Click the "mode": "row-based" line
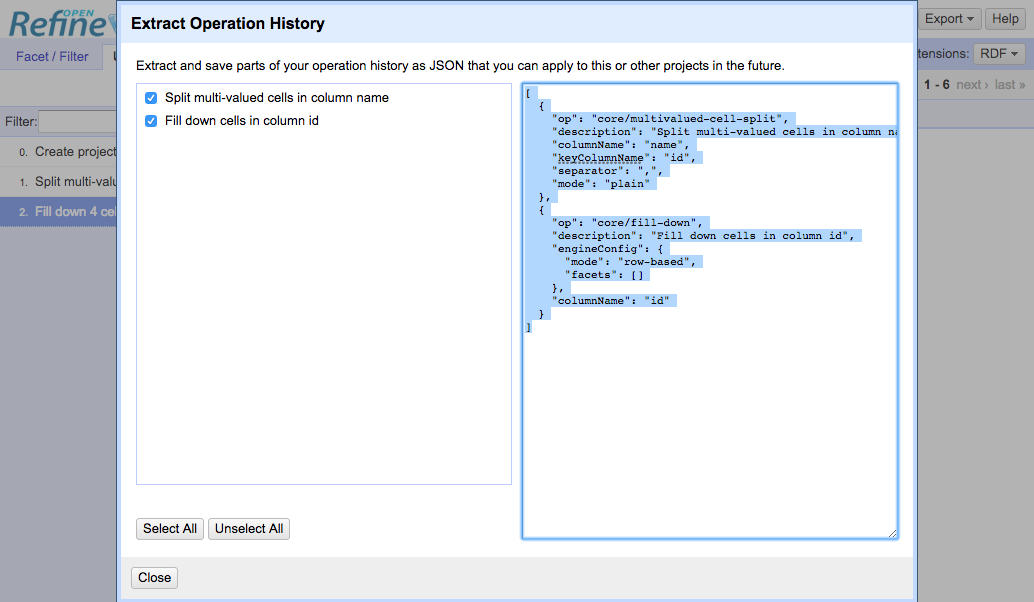This screenshot has height=602, width=1034. (x=630, y=262)
